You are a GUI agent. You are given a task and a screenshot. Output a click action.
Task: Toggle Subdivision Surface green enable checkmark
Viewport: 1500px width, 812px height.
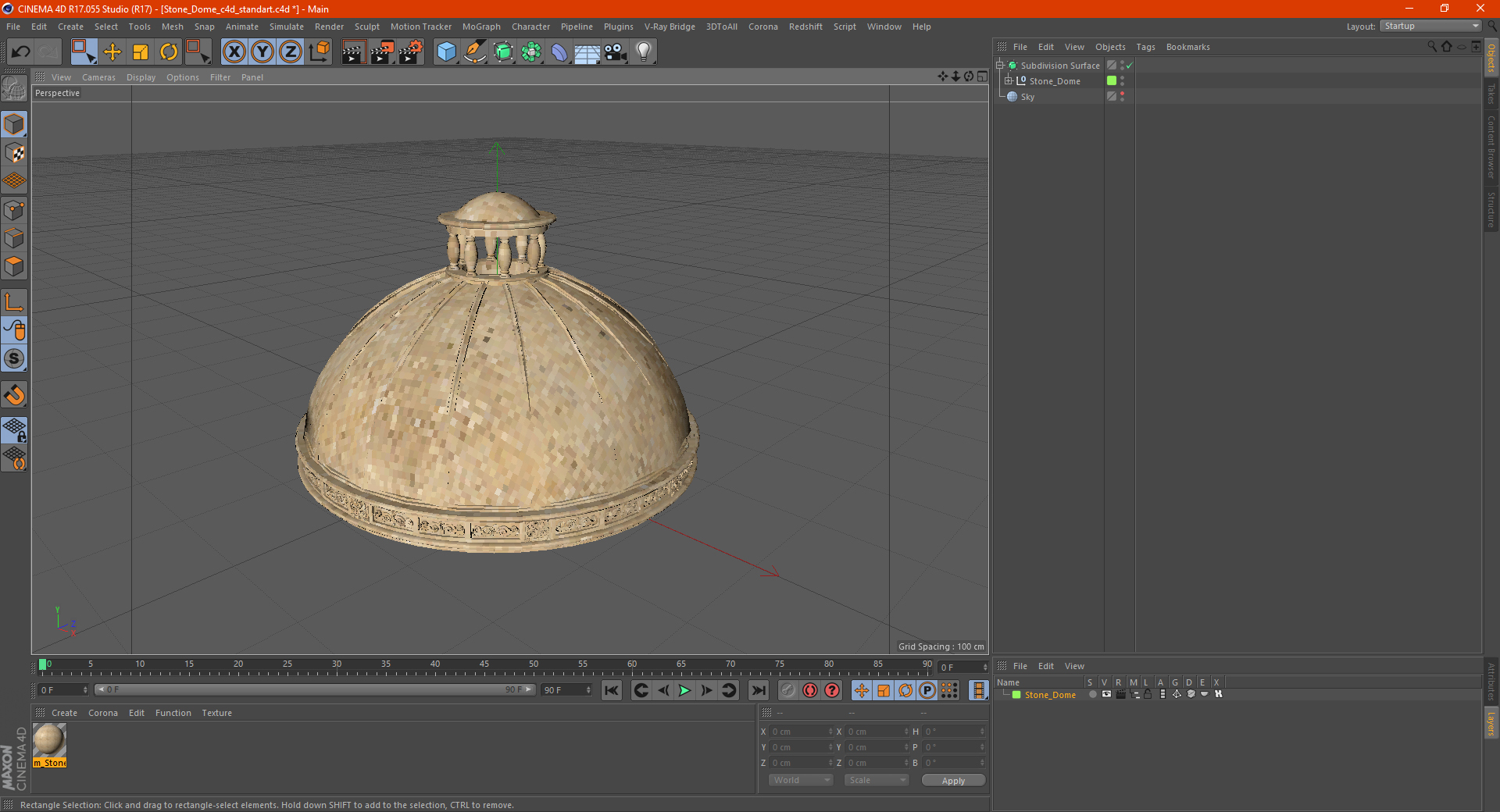point(1130,66)
